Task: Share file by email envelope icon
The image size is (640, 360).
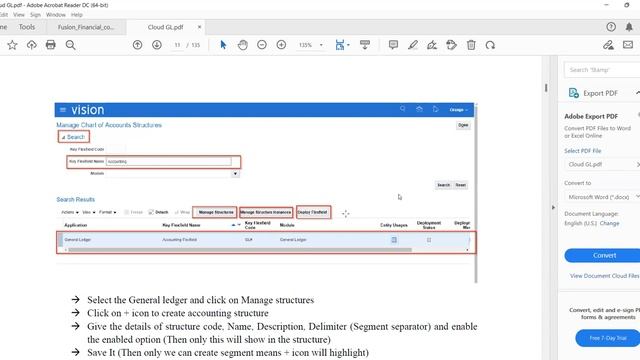Action: [x=628, y=45]
